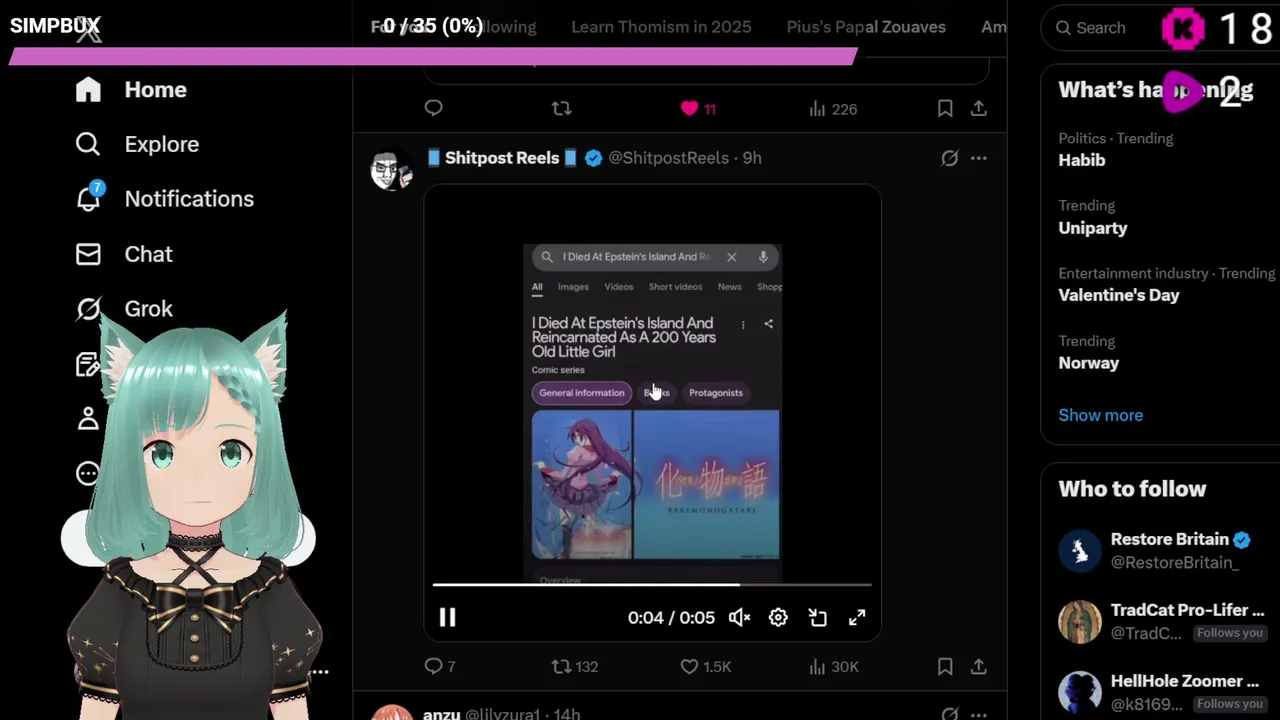
Task: Bookmark the top post with 226 views
Action: [945, 108]
